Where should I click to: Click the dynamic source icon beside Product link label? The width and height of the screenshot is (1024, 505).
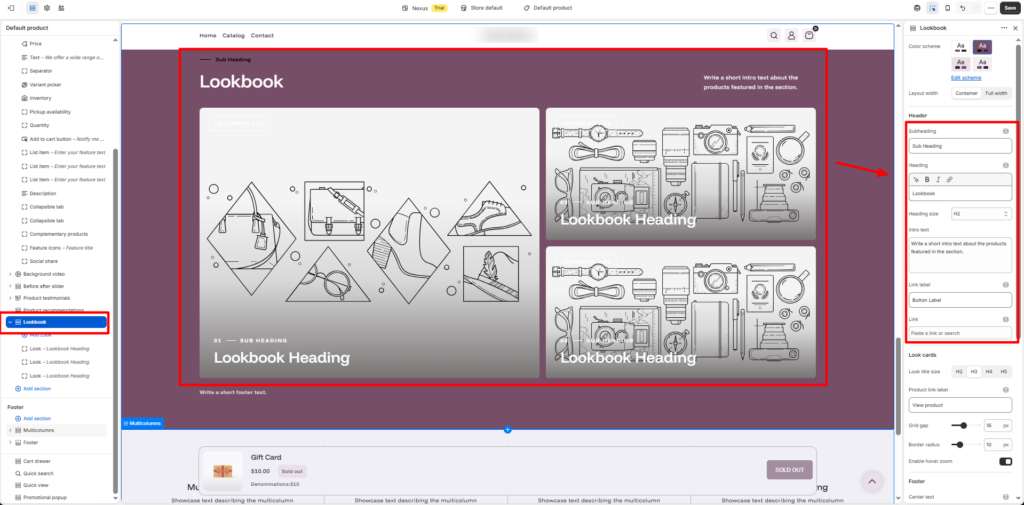(1006, 389)
